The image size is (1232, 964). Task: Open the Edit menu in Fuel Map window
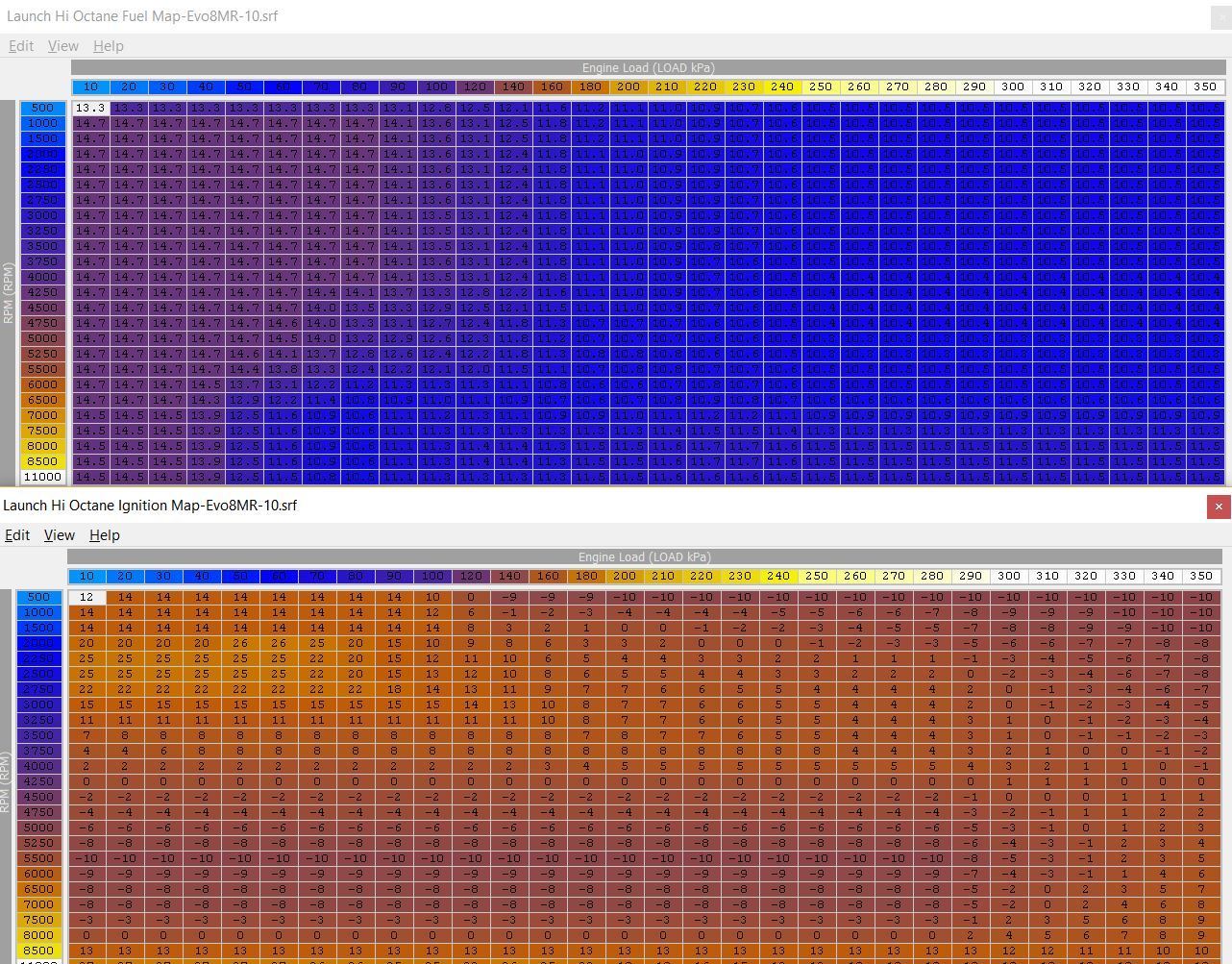pos(21,46)
